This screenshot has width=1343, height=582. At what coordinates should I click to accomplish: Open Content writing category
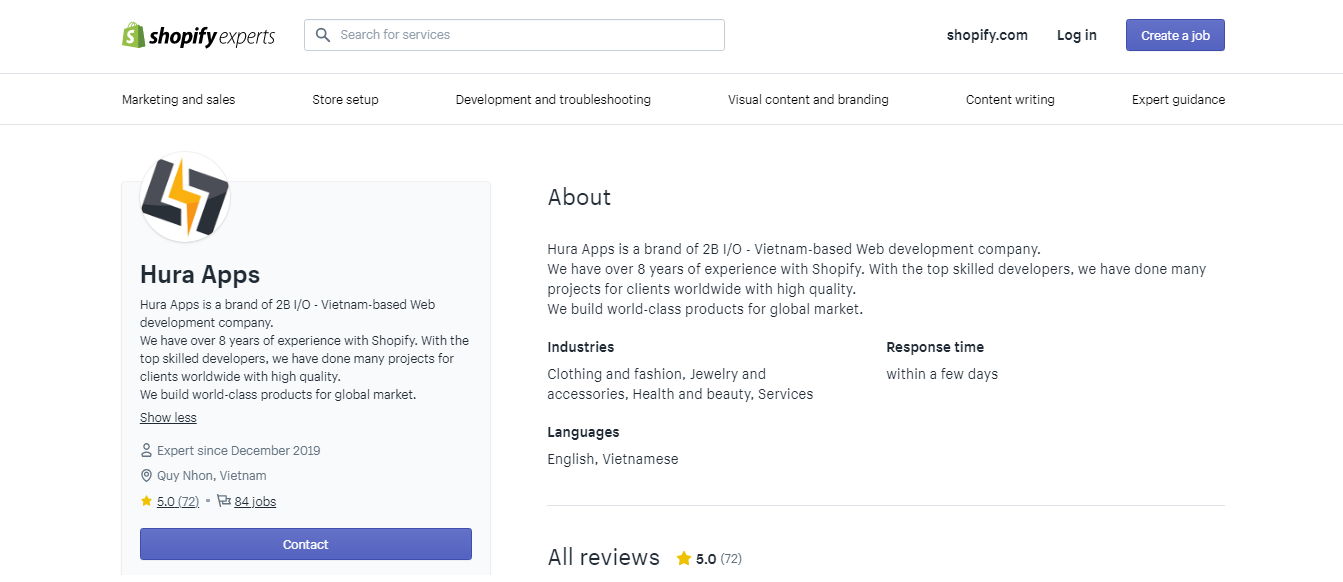pyautogui.click(x=1010, y=100)
